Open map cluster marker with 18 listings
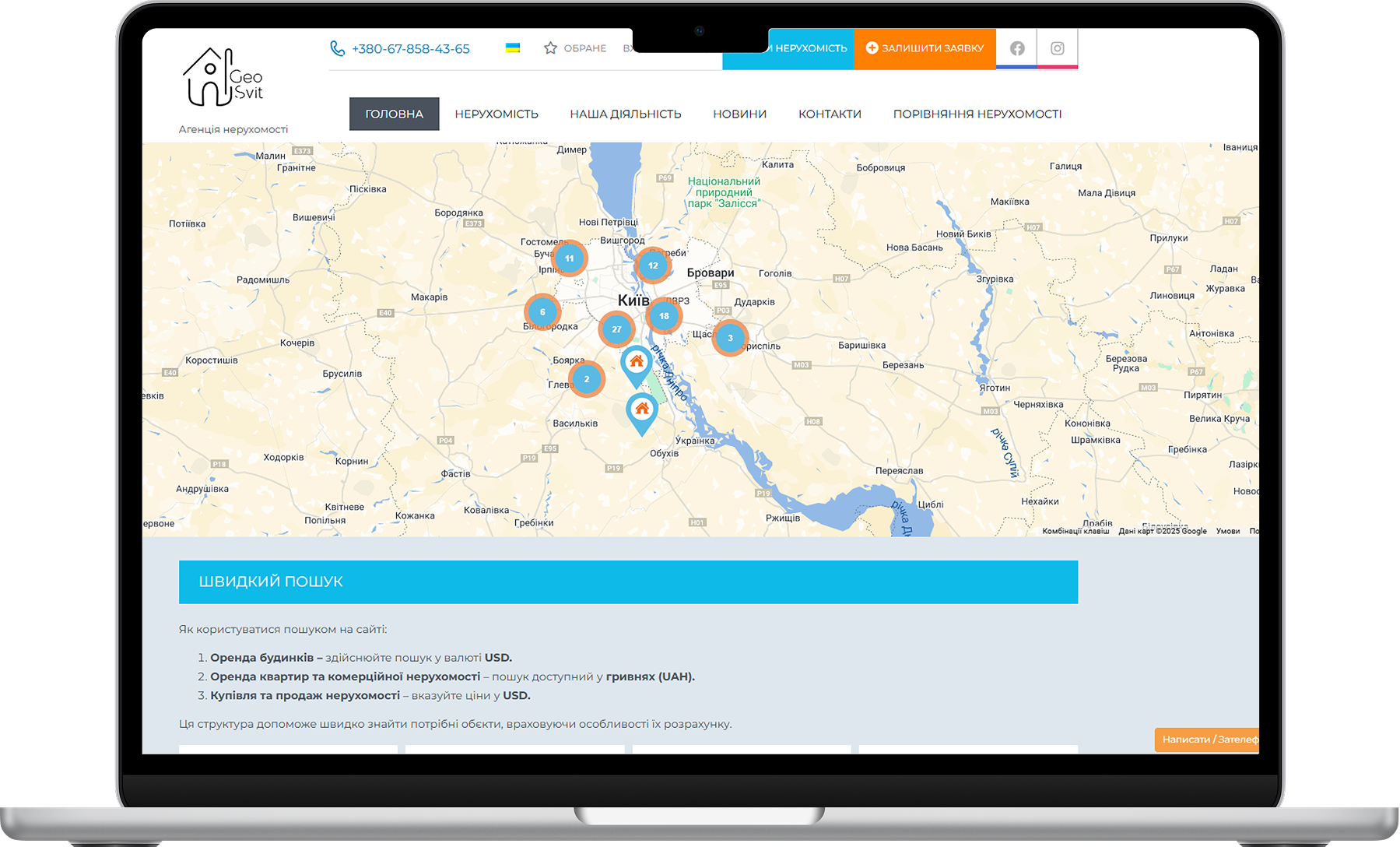Screen dimensions: 1400x847 (x=664, y=316)
